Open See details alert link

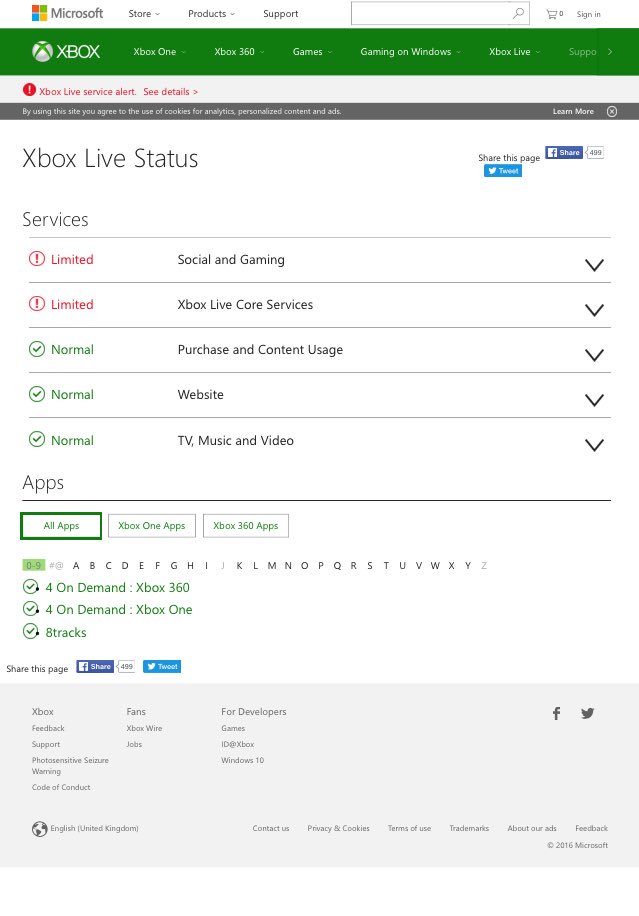[x=171, y=91]
